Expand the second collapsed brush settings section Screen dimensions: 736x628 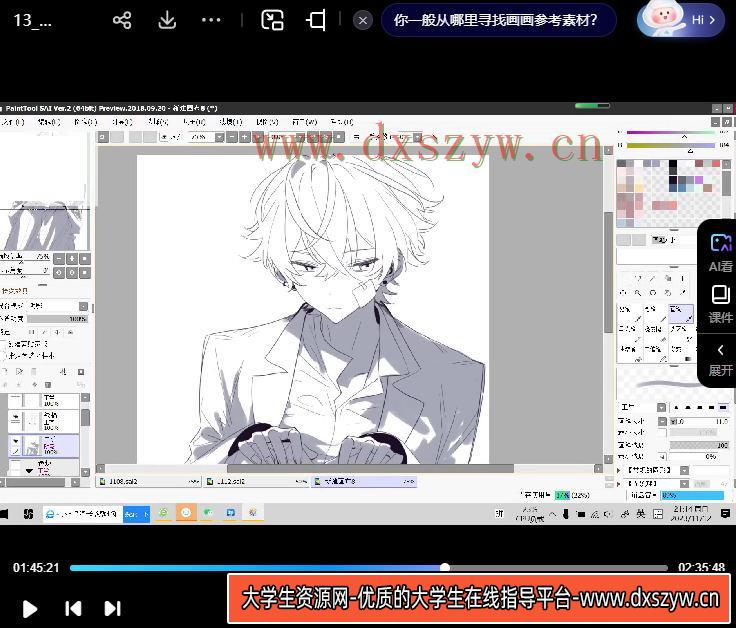point(619,483)
